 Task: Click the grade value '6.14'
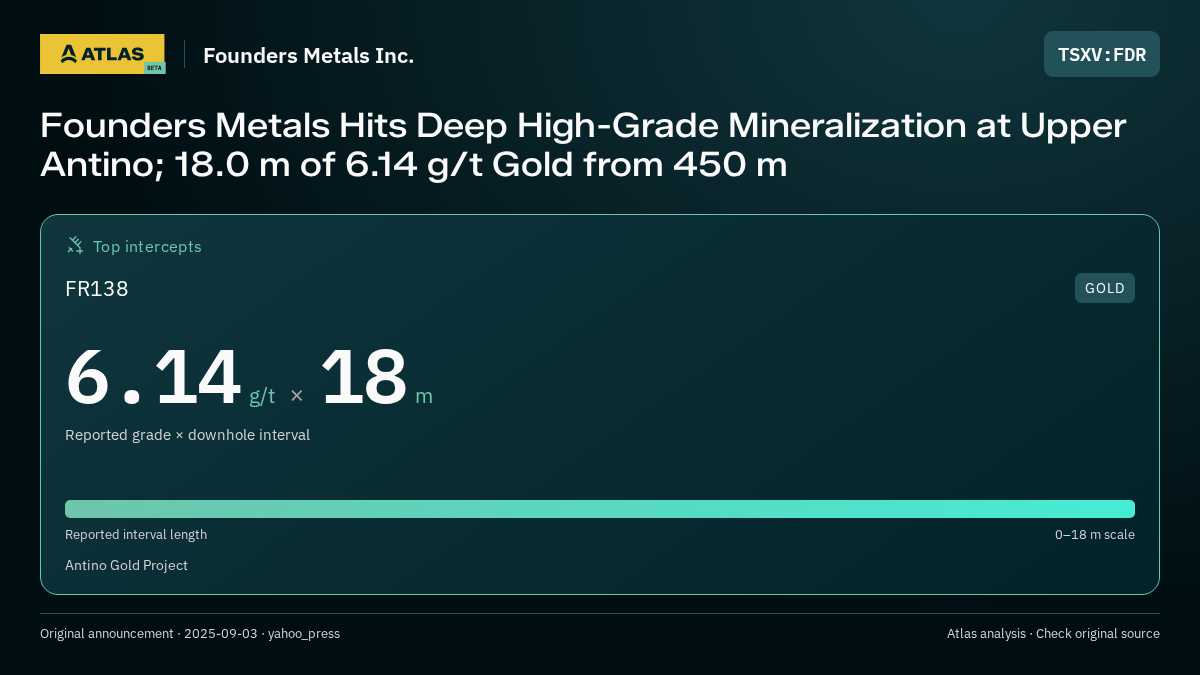153,377
